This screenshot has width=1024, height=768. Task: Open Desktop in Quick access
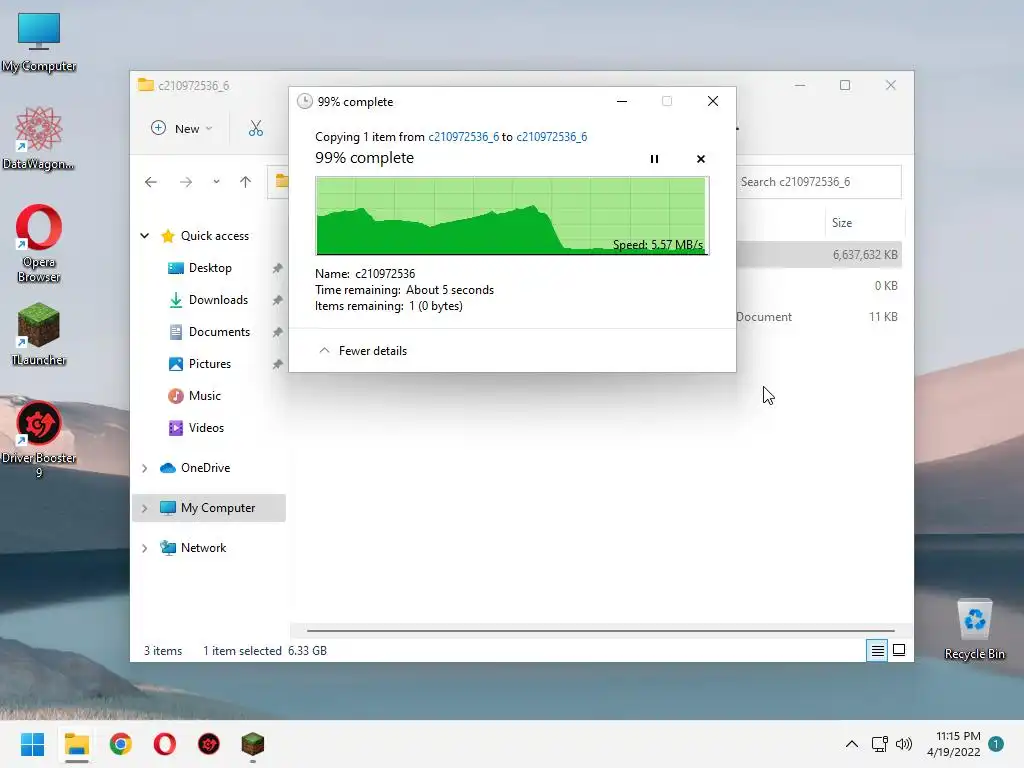click(210, 268)
